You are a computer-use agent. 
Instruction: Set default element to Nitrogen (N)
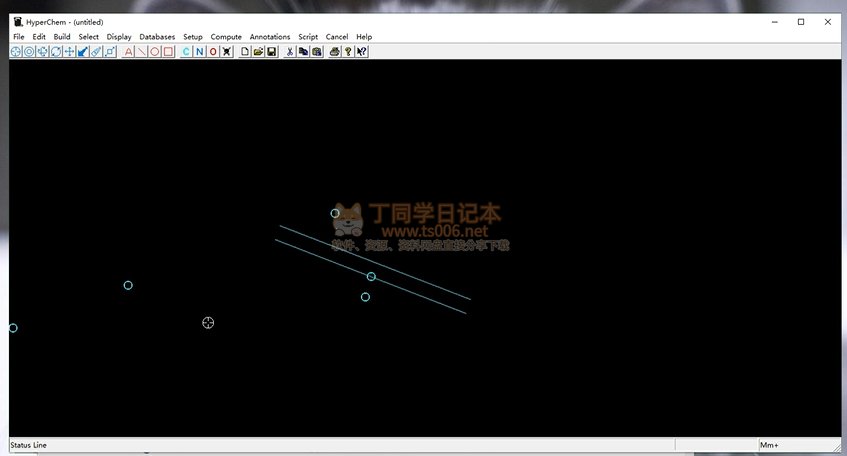click(x=199, y=51)
